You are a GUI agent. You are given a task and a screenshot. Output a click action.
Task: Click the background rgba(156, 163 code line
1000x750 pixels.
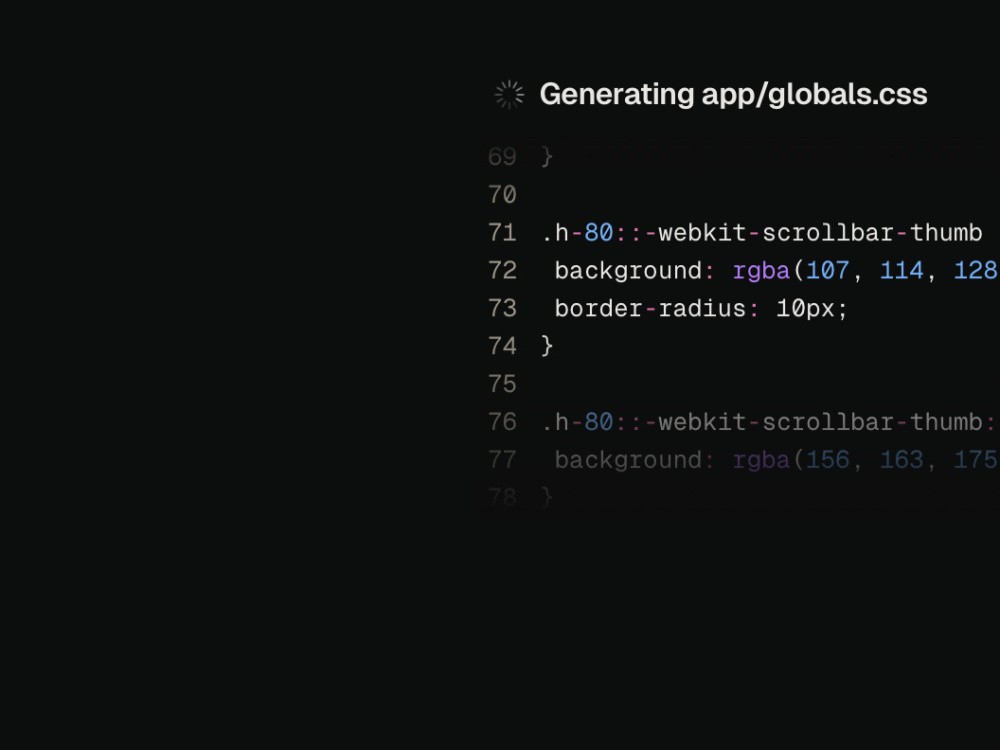(x=776, y=460)
